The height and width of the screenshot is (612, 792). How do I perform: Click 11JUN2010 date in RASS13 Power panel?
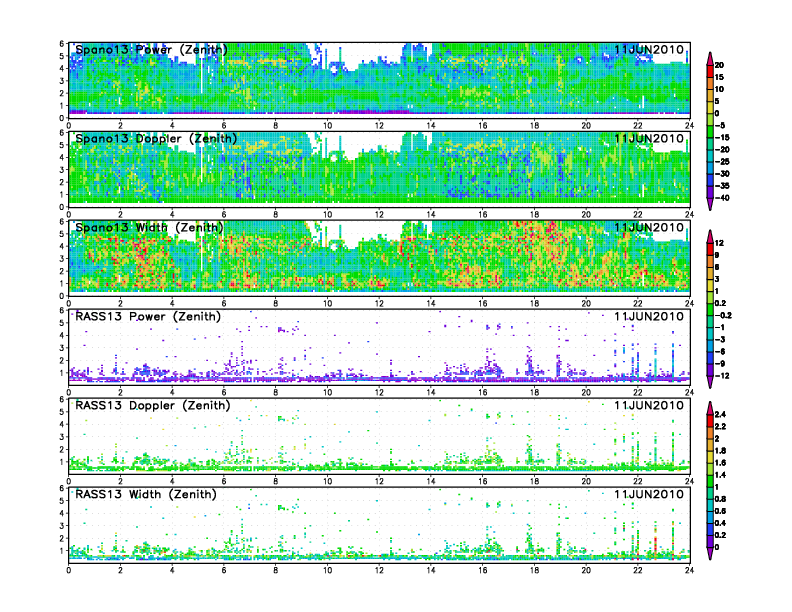click(649, 317)
